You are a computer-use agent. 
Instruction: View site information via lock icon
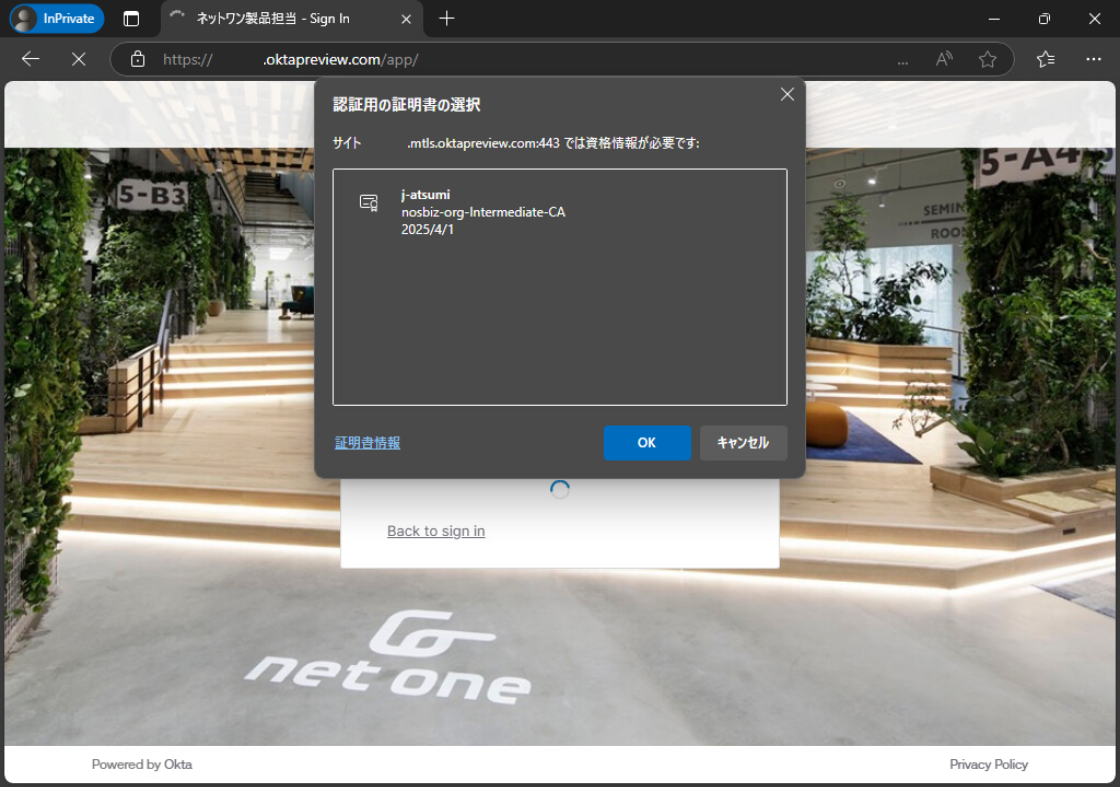tap(138, 59)
